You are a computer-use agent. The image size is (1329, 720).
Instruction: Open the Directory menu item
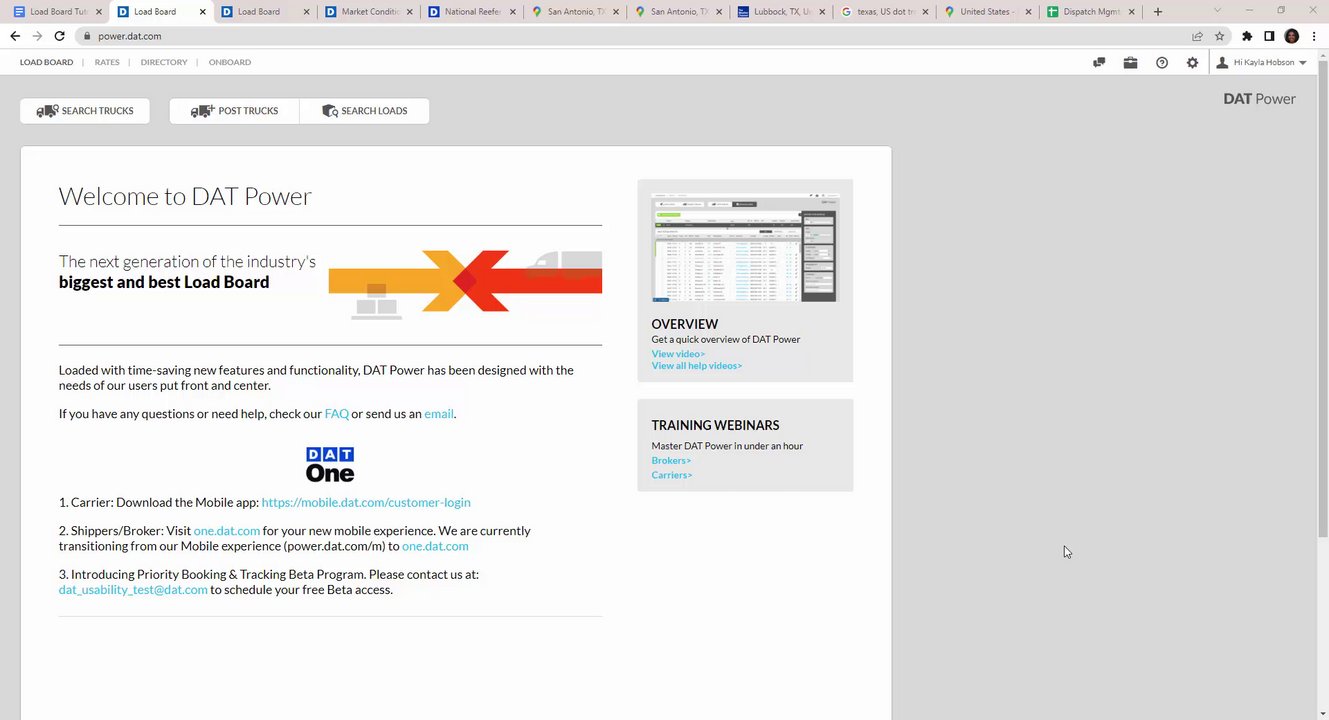pyautogui.click(x=164, y=62)
